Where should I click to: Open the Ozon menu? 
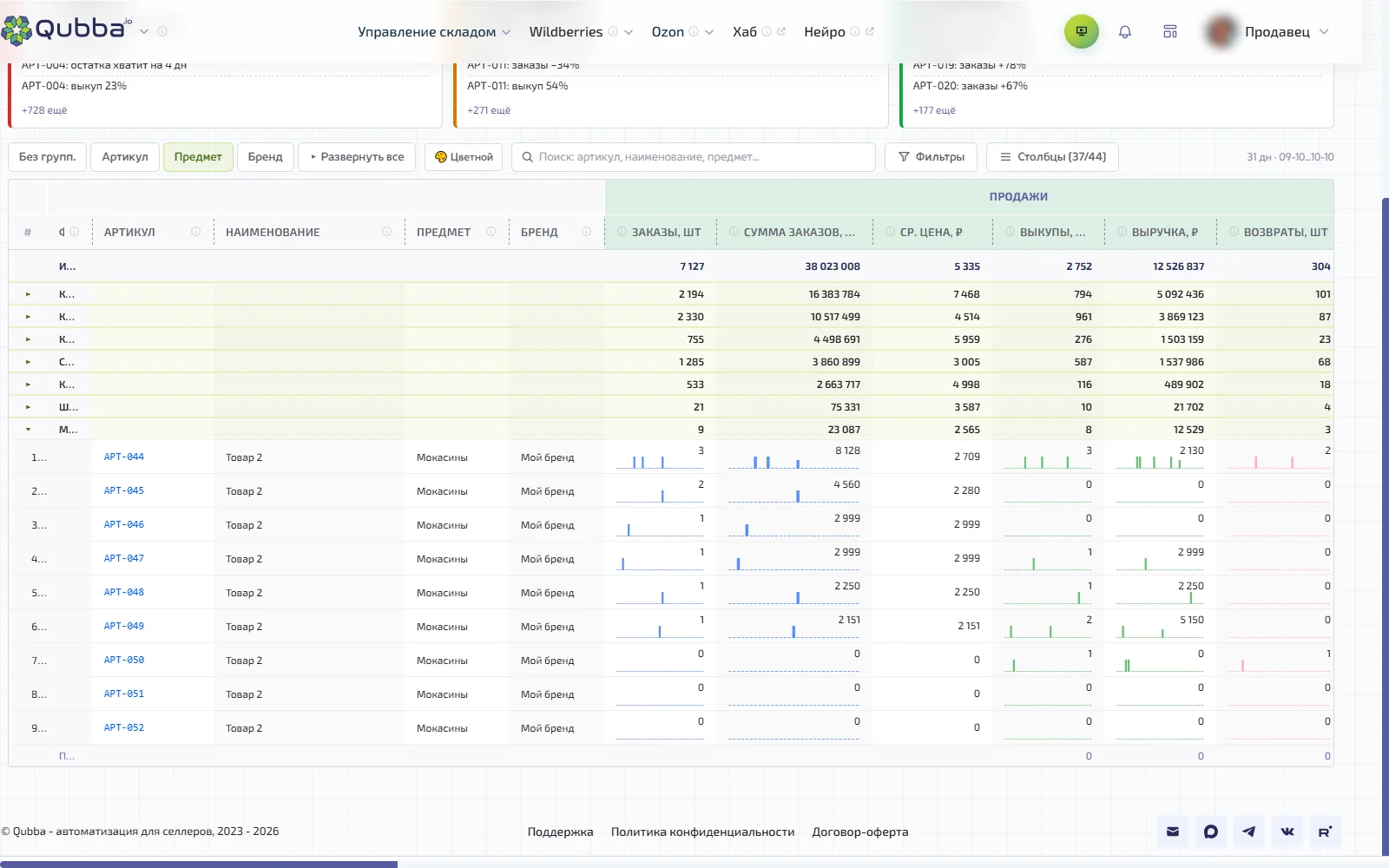click(682, 31)
